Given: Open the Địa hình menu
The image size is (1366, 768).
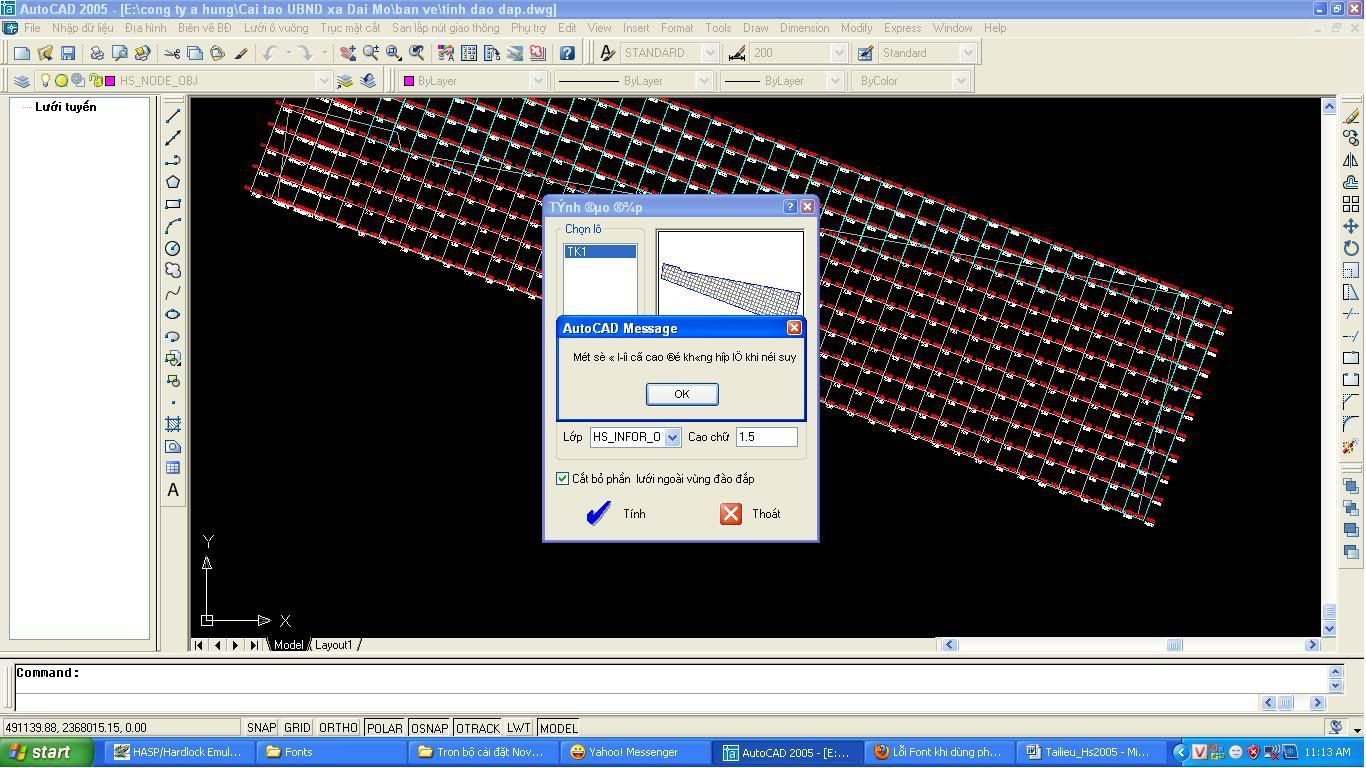Looking at the screenshot, I should click(x=146, y=28).
